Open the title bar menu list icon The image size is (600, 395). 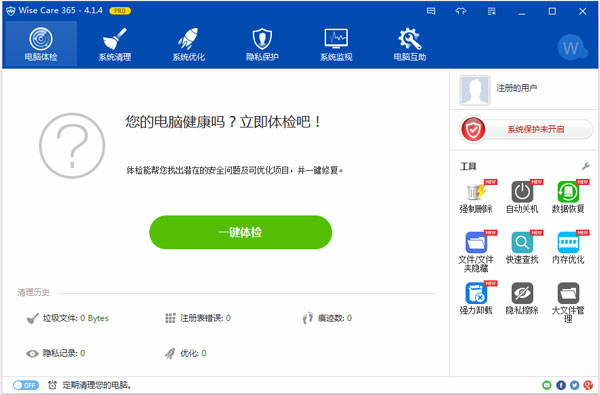tap(492, 11)
